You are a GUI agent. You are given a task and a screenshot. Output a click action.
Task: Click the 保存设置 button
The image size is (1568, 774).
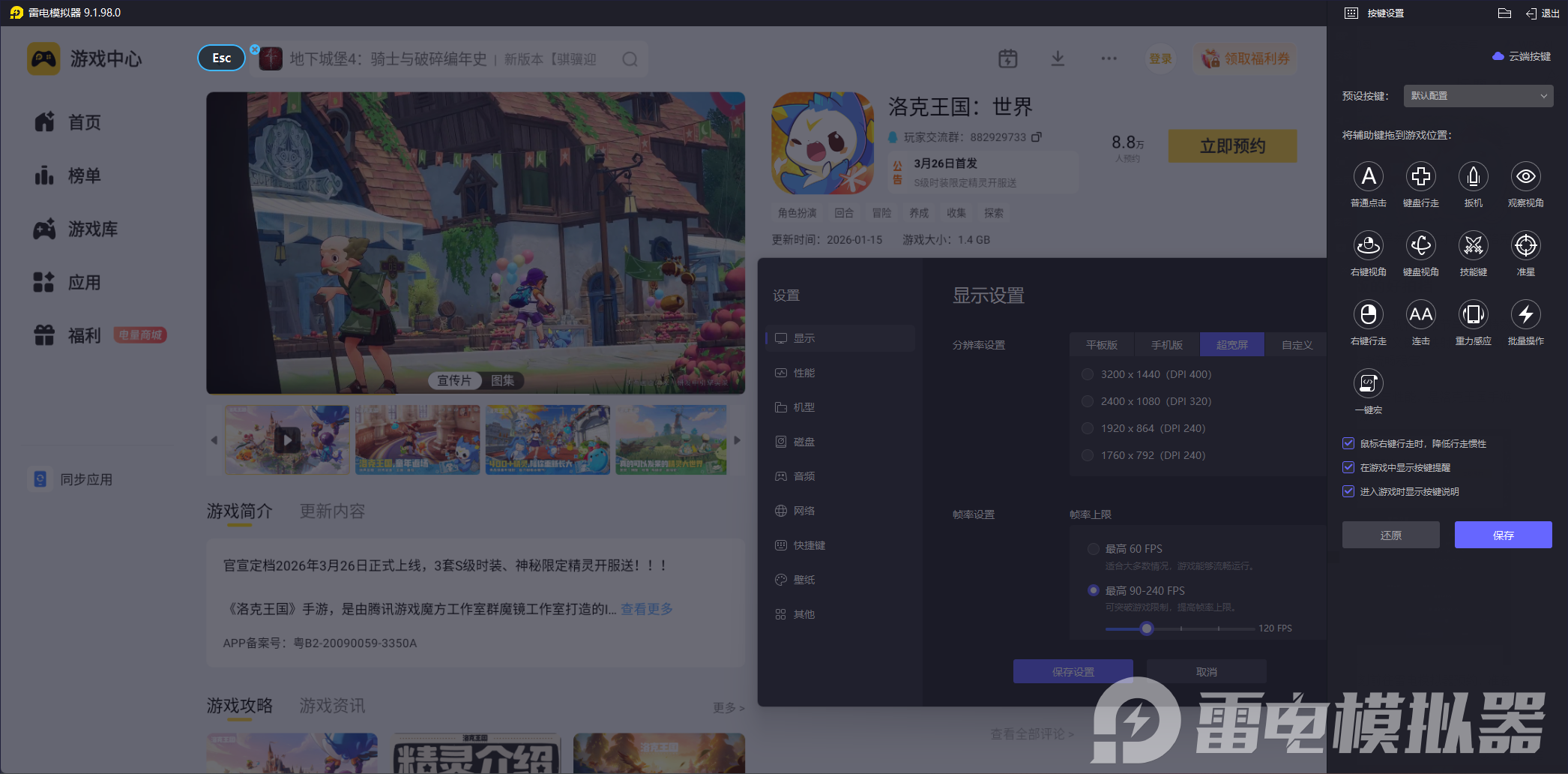1073,671
